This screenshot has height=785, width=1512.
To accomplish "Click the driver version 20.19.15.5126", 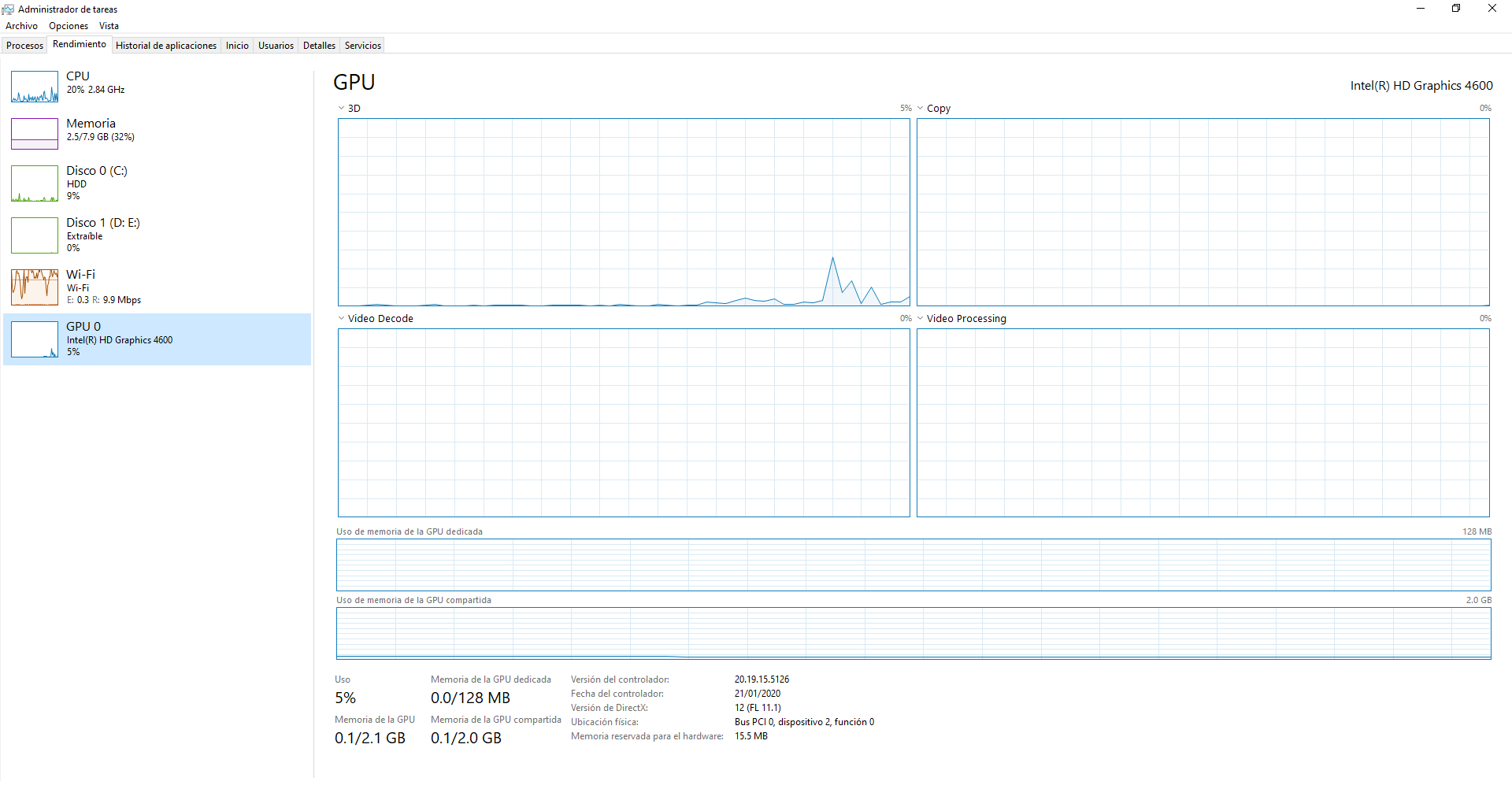I will coord(762,679).
